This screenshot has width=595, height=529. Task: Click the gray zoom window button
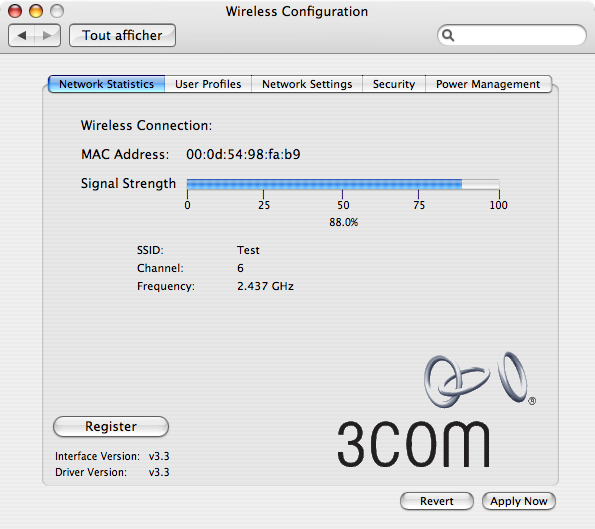[x=57, y=11]
